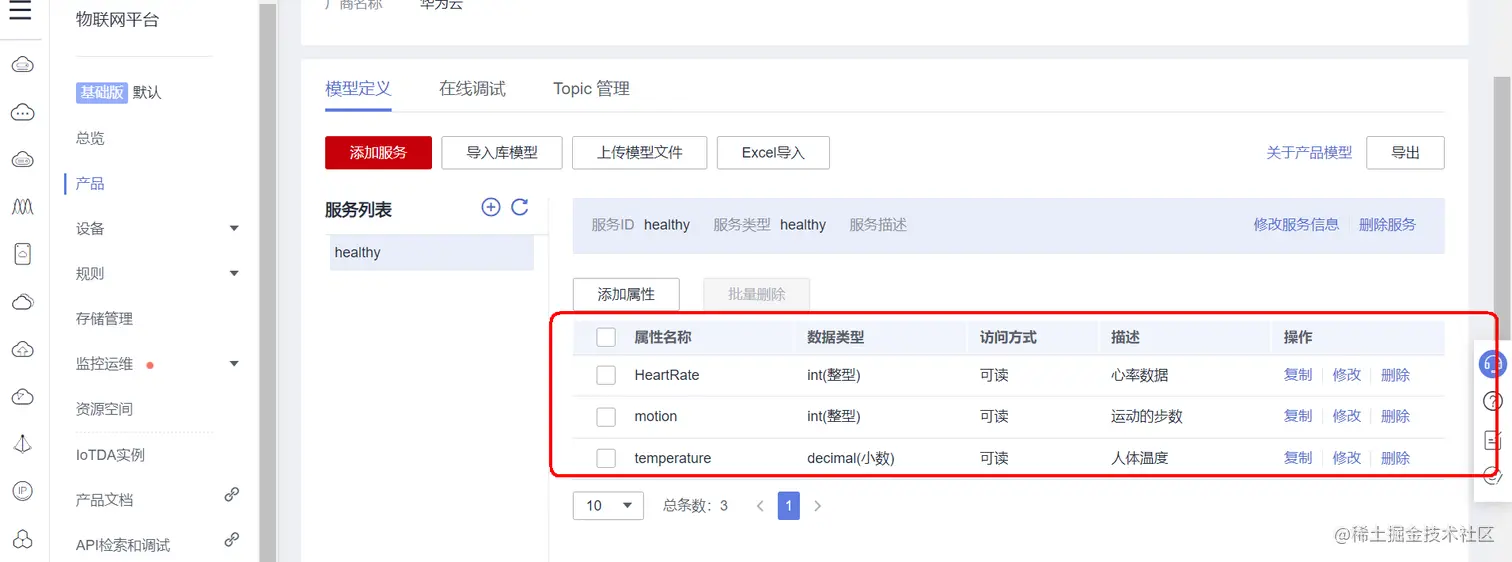The width and height of the screenshot is (1512, 562).
Task: Click the phone-shaped device icon in left rail
Action: [x=23, y=254]
